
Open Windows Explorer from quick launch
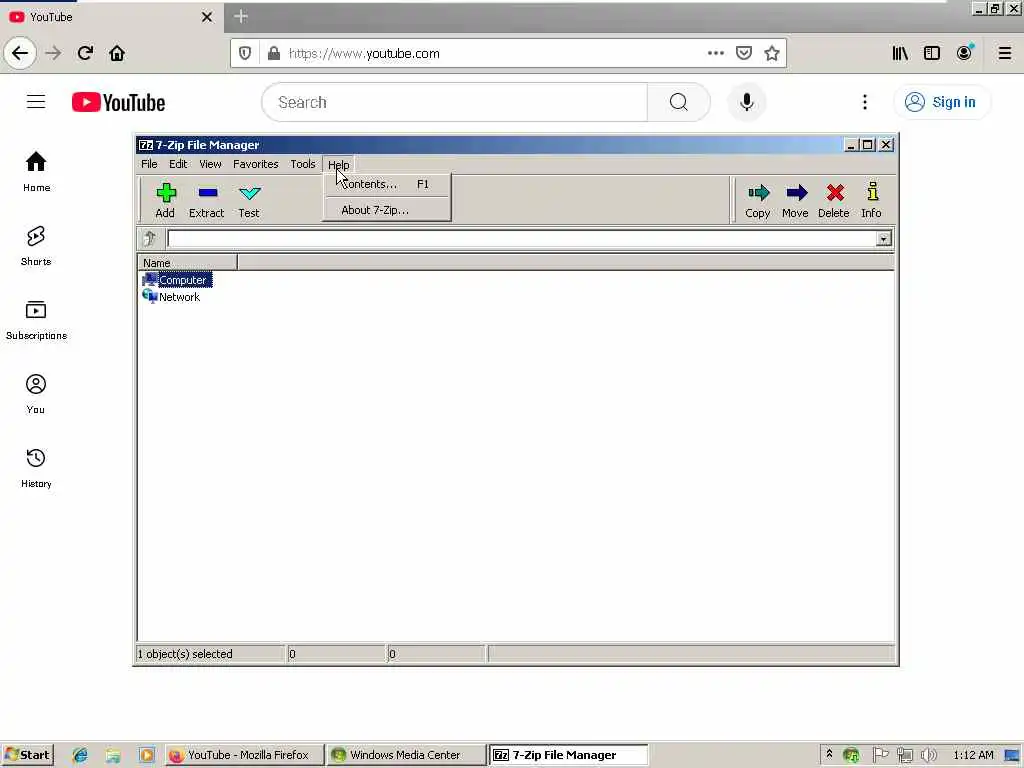(x=113, y=755)
